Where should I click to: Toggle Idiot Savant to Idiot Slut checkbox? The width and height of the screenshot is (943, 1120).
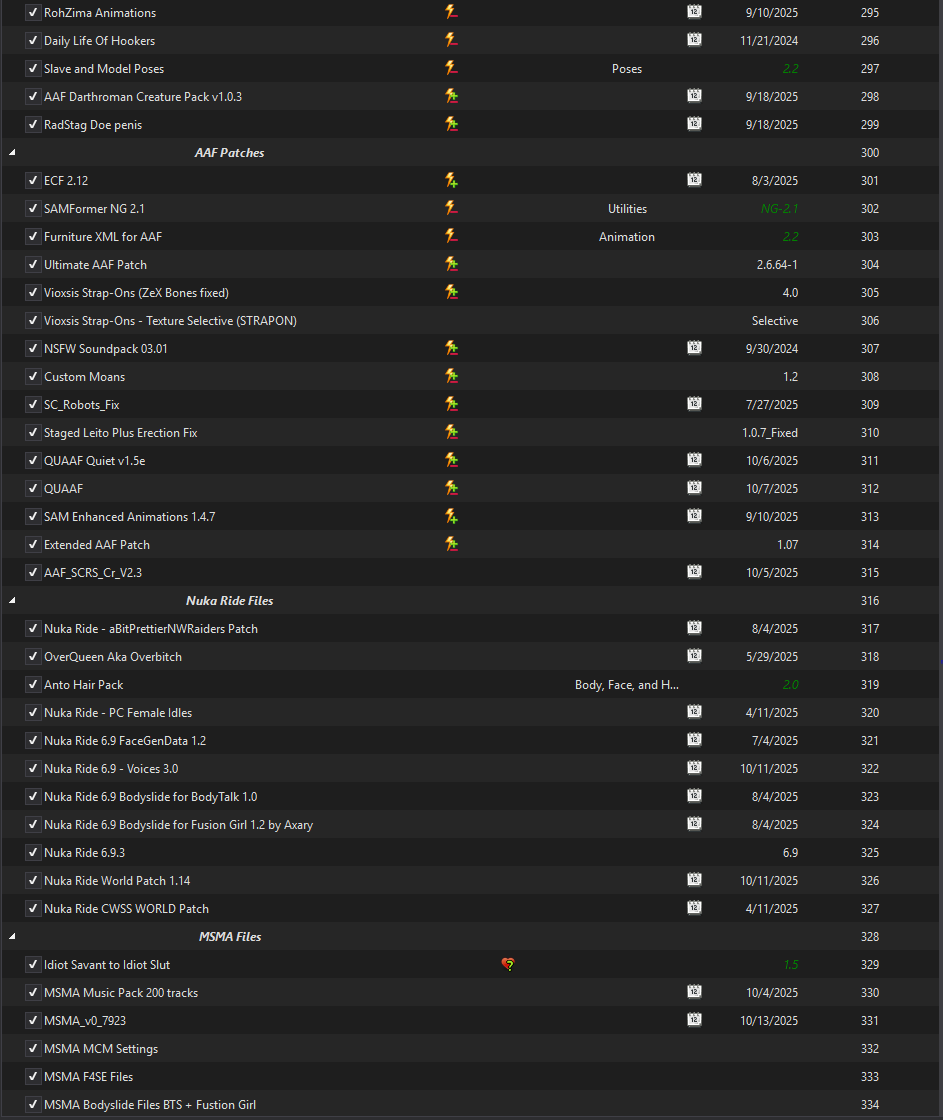[x=32, y=964]
